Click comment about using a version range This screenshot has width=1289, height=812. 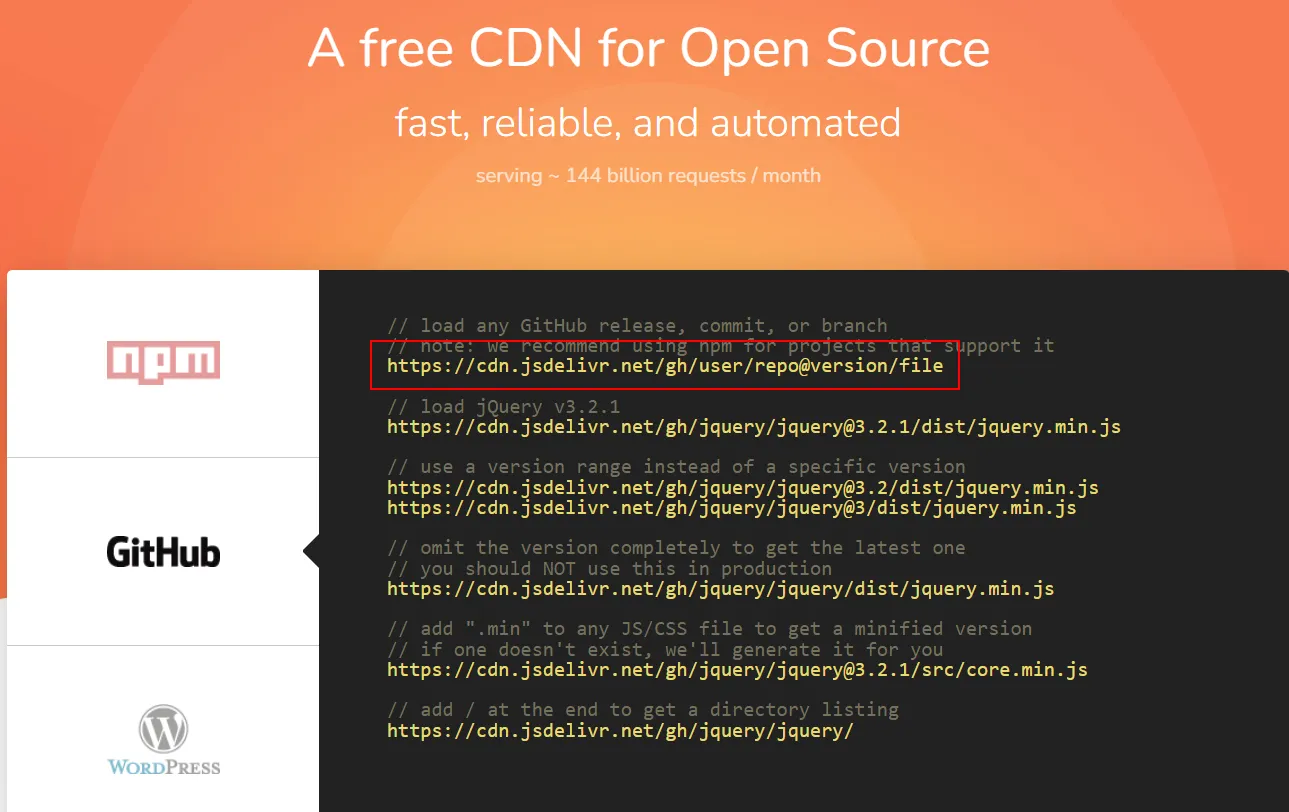(x=676, y=466)
